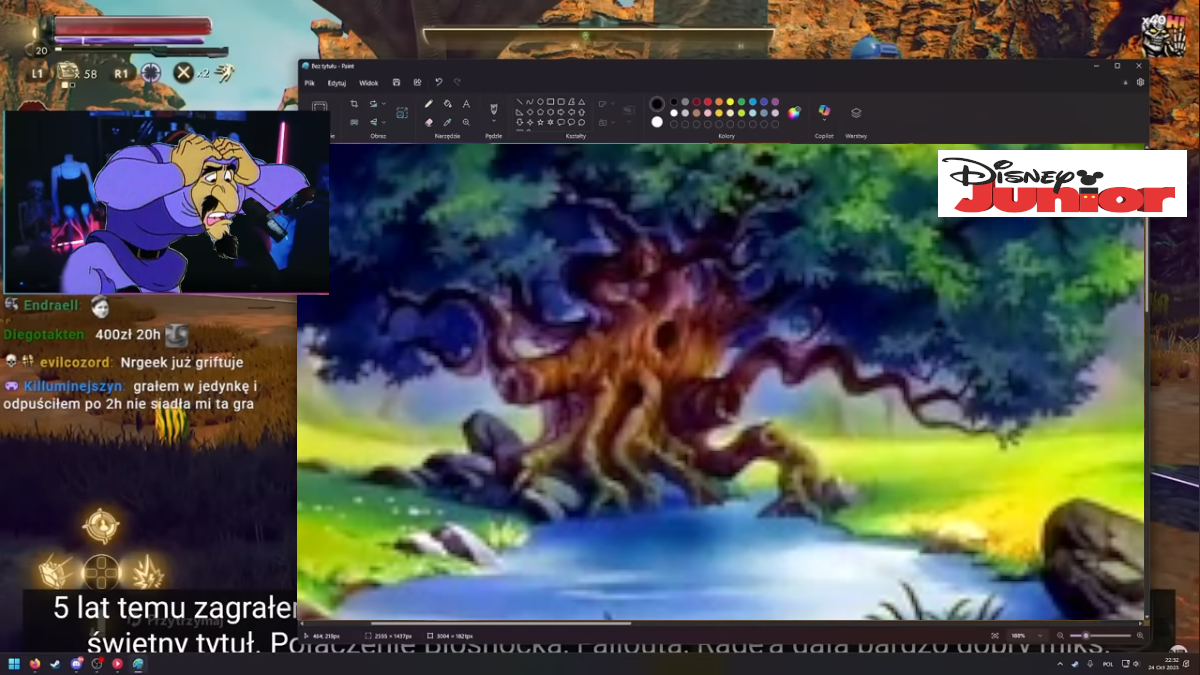Click the POL language indicator
Viewport: 1200px width, 675px height.
[1108, 664]
